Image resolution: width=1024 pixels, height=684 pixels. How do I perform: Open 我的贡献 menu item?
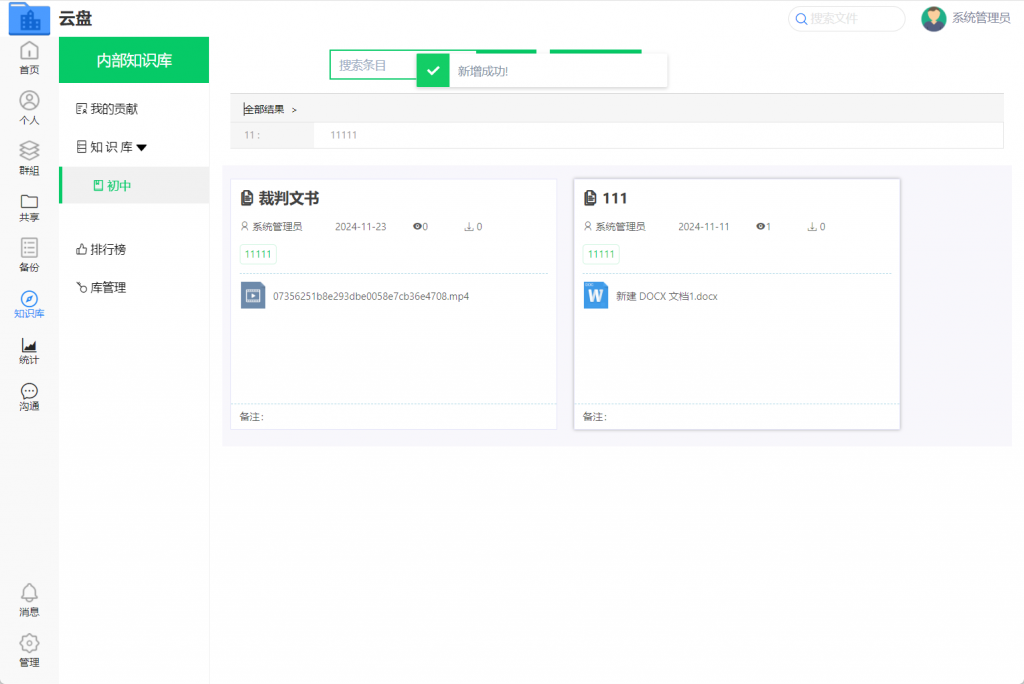[113, 108]
